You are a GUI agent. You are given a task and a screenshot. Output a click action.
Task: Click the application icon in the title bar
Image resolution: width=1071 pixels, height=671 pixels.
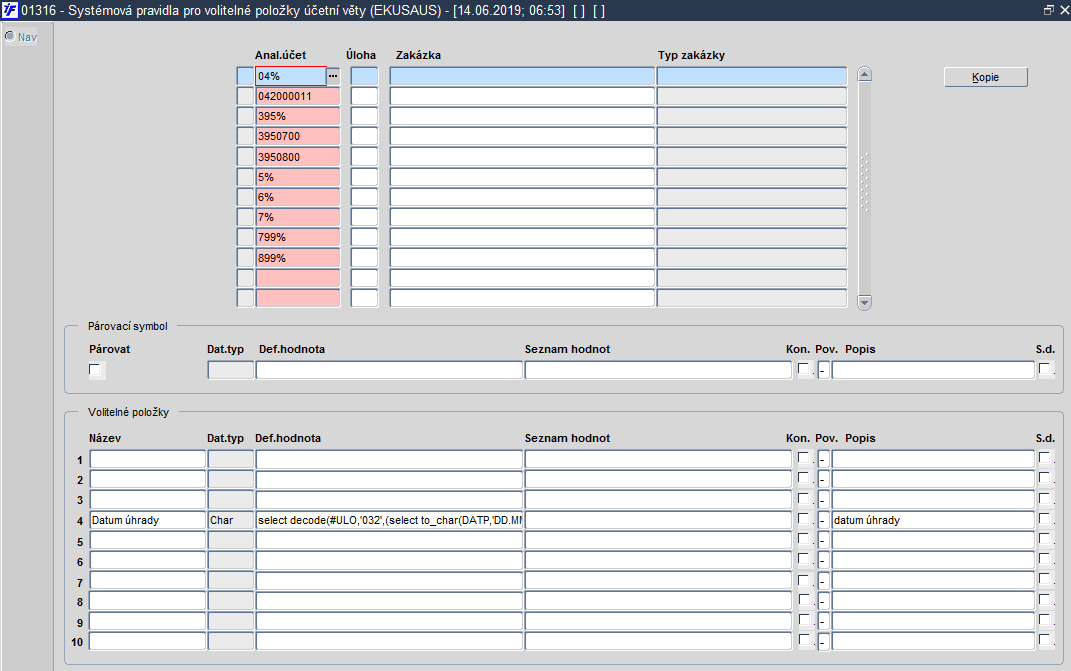pos(10,10)
